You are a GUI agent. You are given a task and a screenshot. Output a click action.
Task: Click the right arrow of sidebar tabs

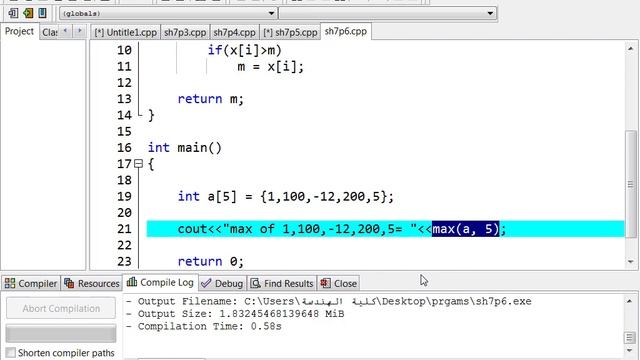[80, 31]
